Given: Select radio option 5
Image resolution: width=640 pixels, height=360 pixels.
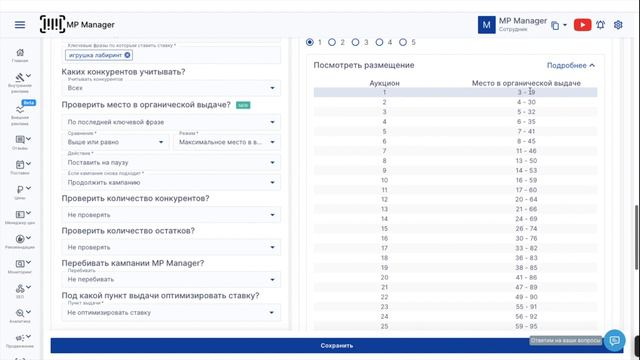Looking at the screenshot, I should (403, 42).
